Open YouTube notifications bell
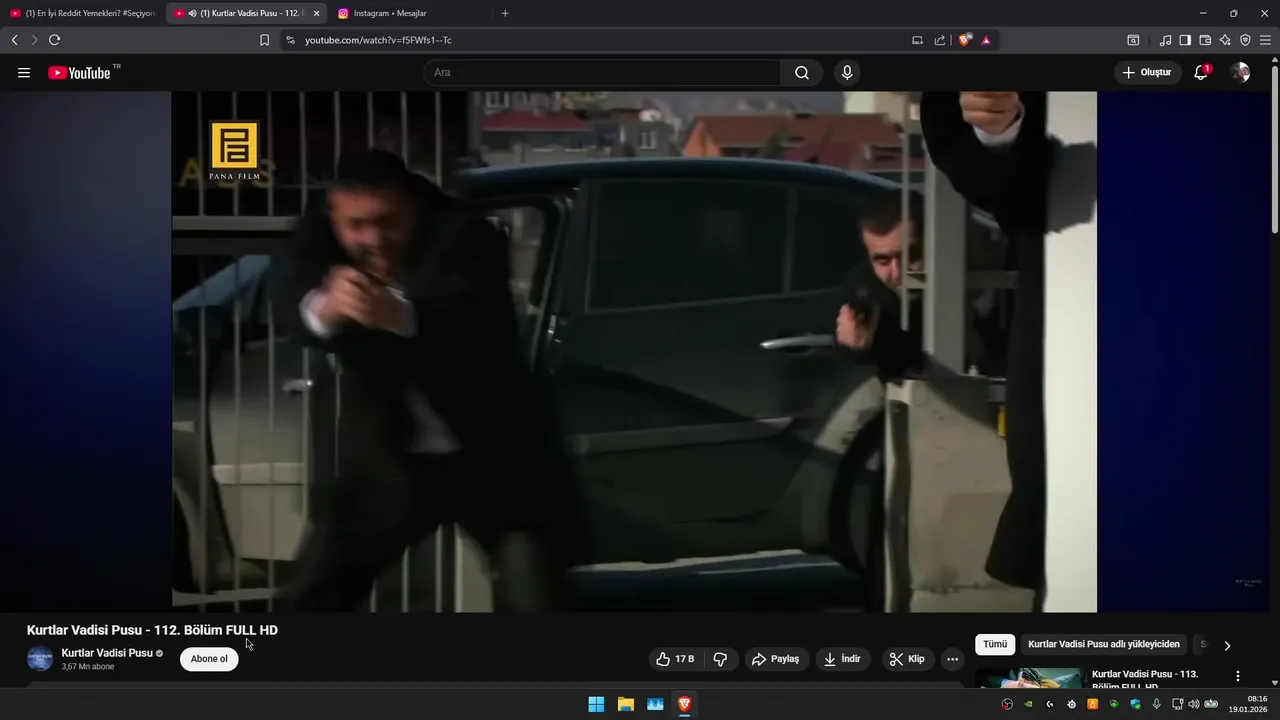1280x720 pixels. pos(1201,72)
